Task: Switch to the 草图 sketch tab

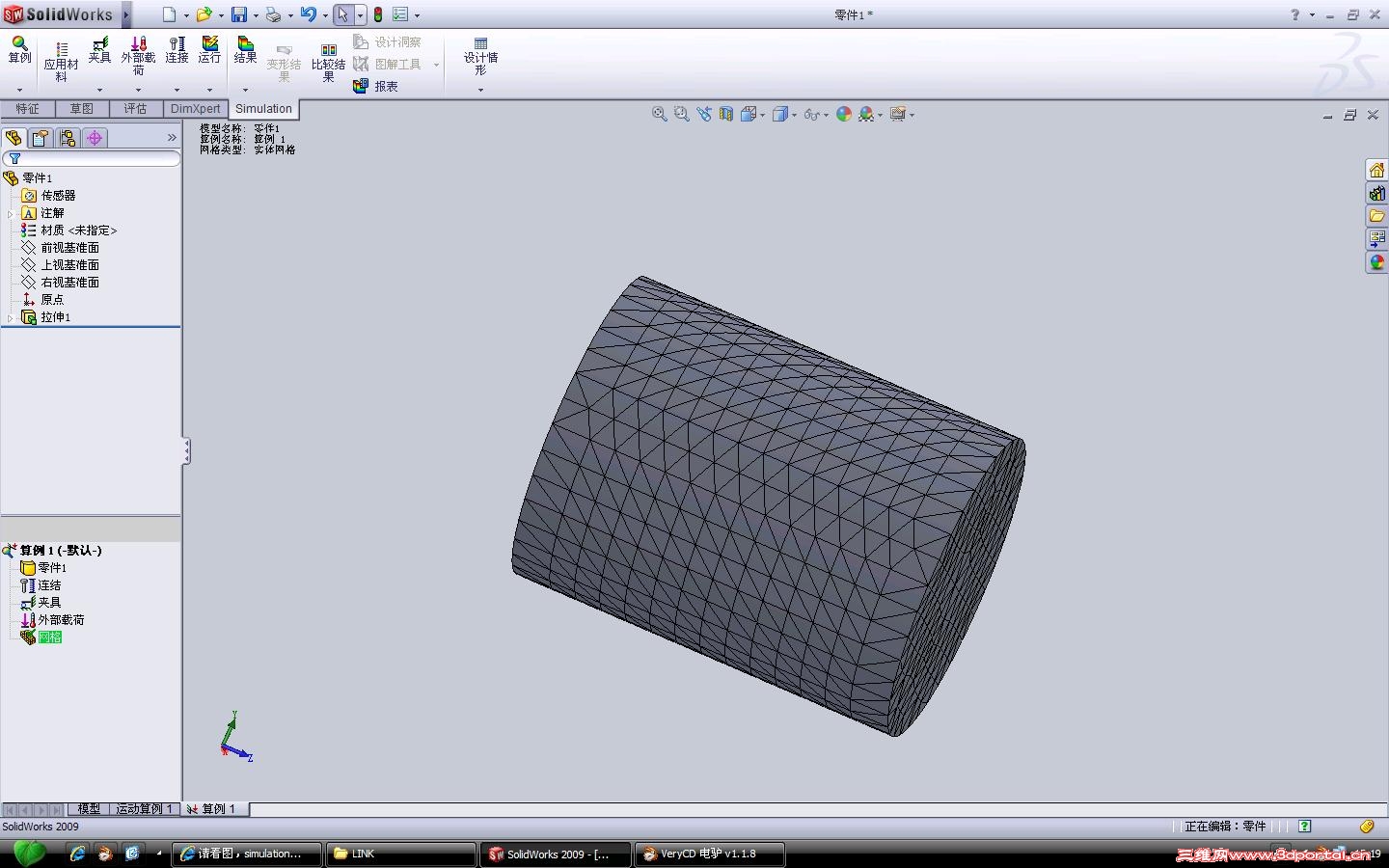Action: click(81, 109)
